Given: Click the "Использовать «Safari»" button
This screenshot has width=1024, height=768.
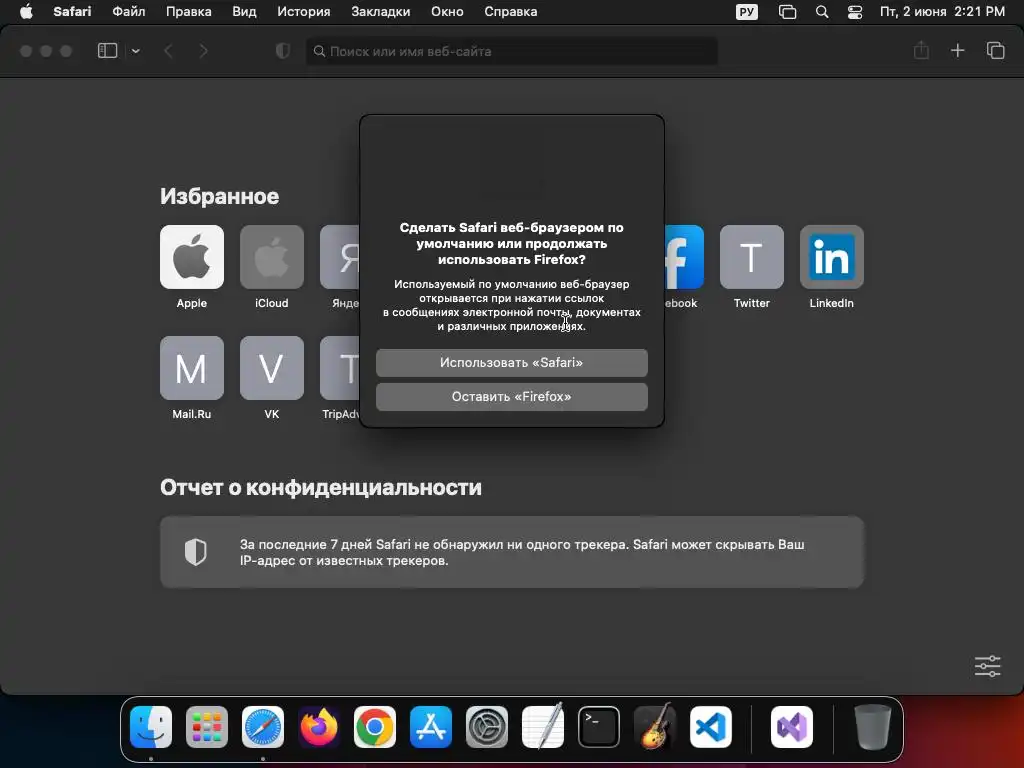Looking at the screenshot, I should click(511, 362).
